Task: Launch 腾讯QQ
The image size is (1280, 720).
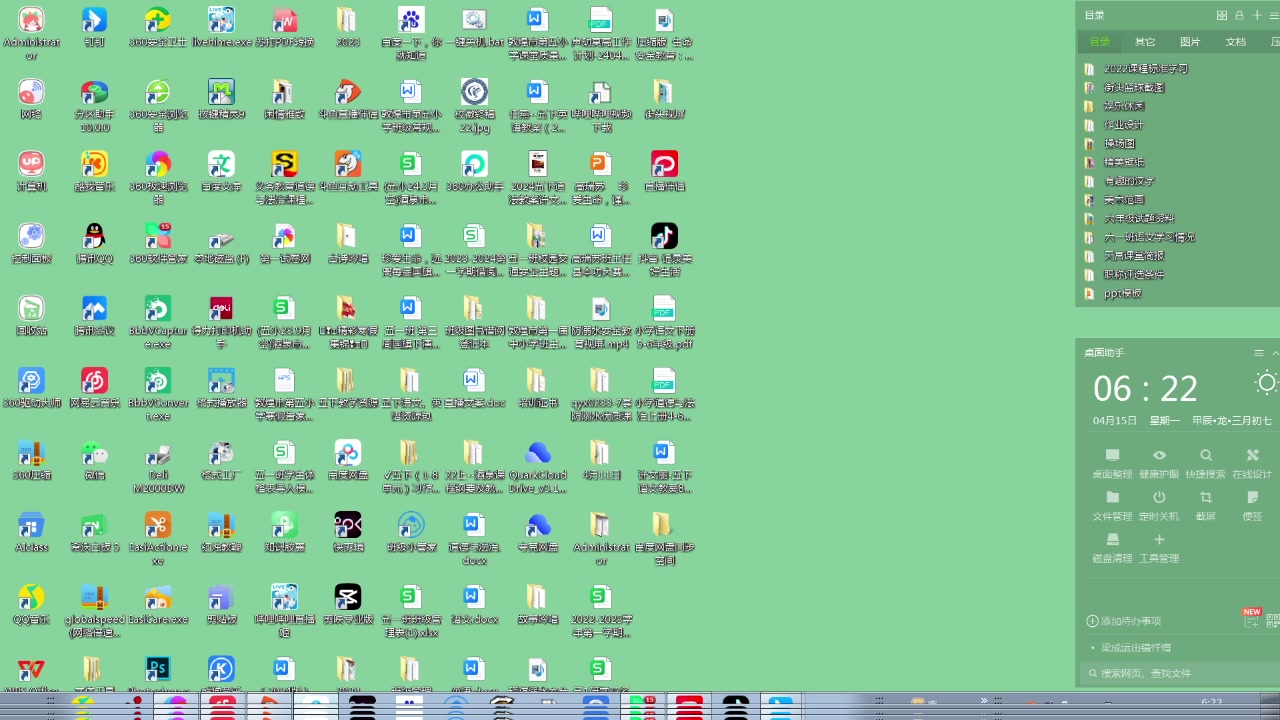Action: pos(94,243)
